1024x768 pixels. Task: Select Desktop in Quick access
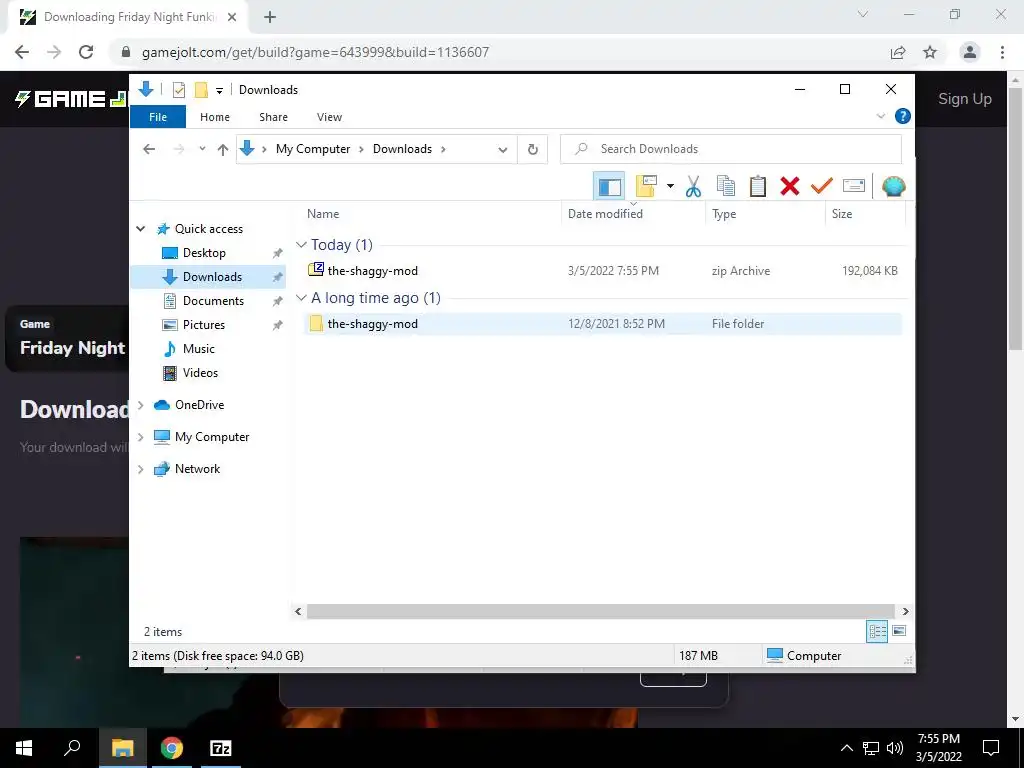tap(204, 253)
